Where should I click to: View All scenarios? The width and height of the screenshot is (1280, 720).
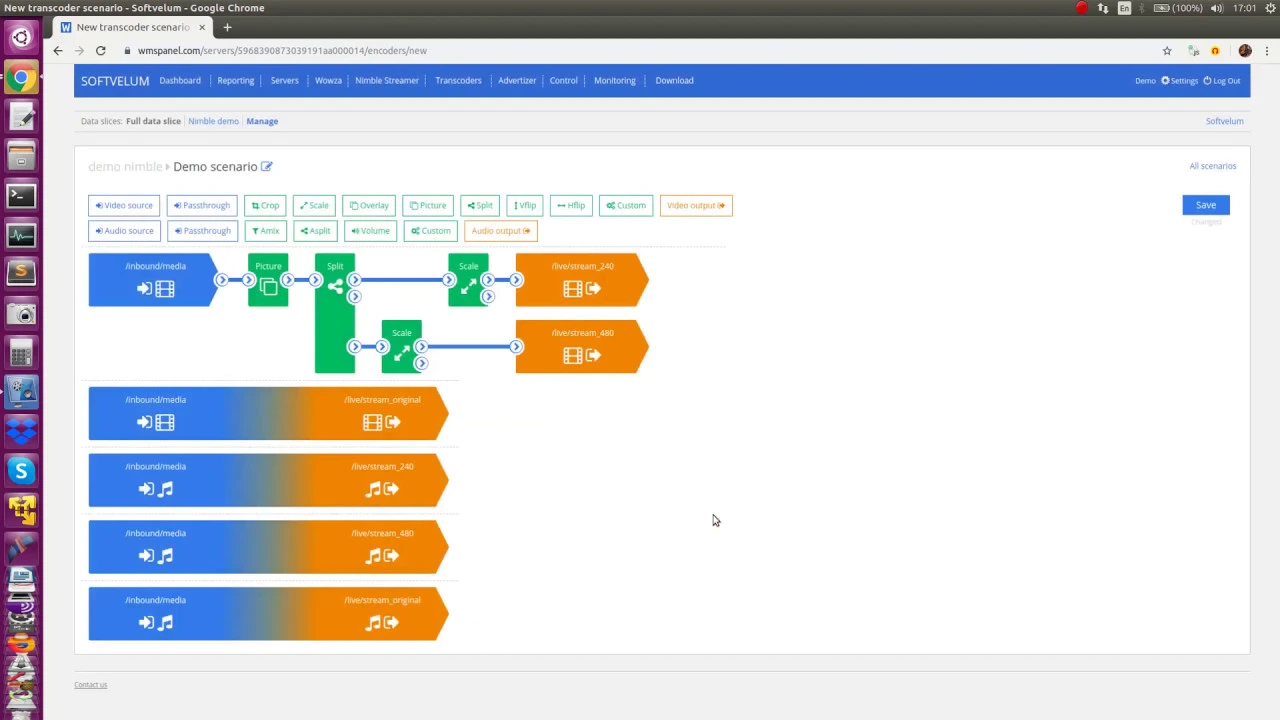1212,166
